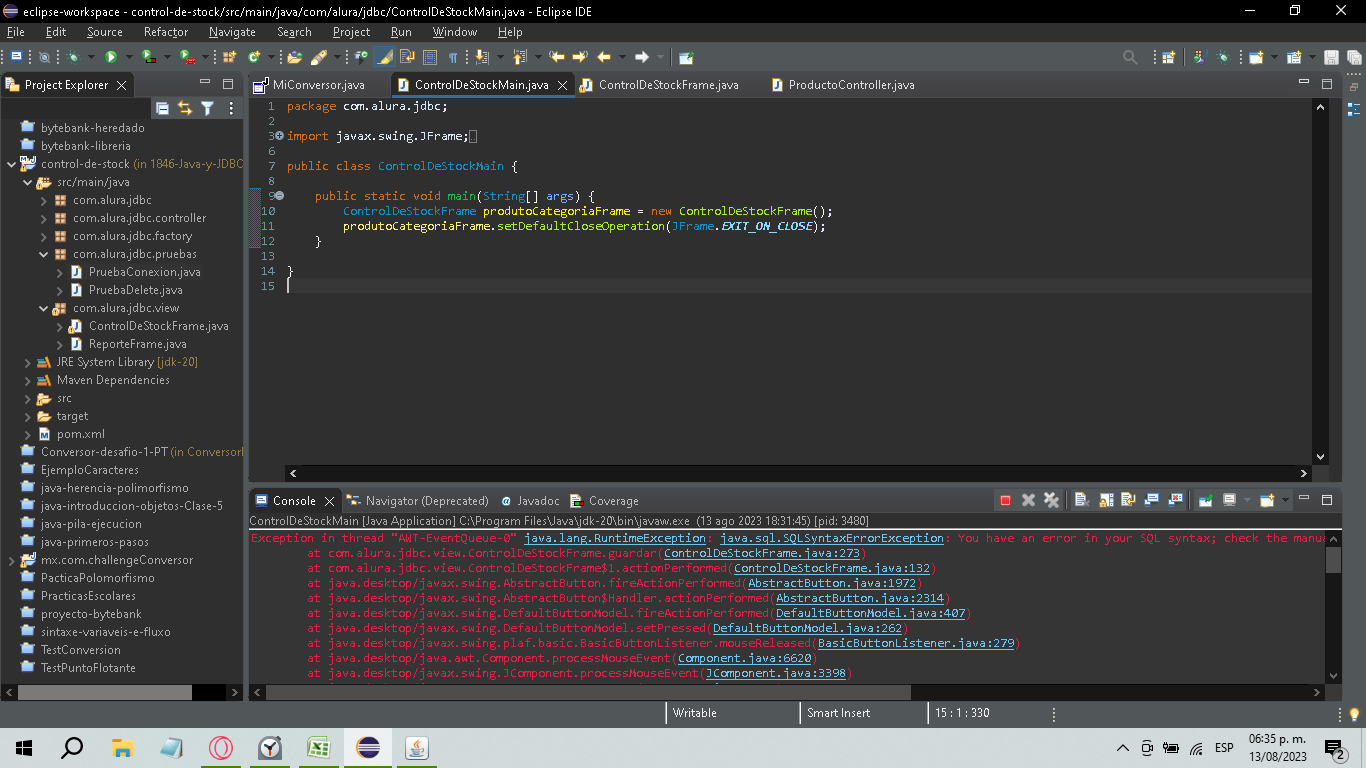Go to Last Edit Location icon
The image size is (1366, 768).
tap(556, 57)
